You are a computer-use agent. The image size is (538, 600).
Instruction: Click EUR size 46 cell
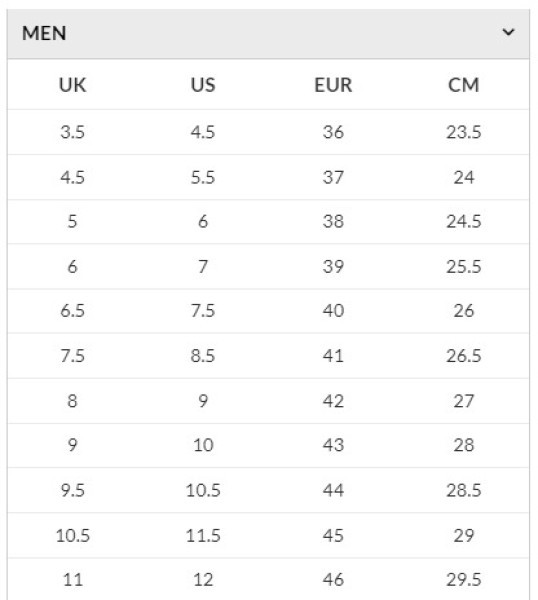[x=333, y=580]
